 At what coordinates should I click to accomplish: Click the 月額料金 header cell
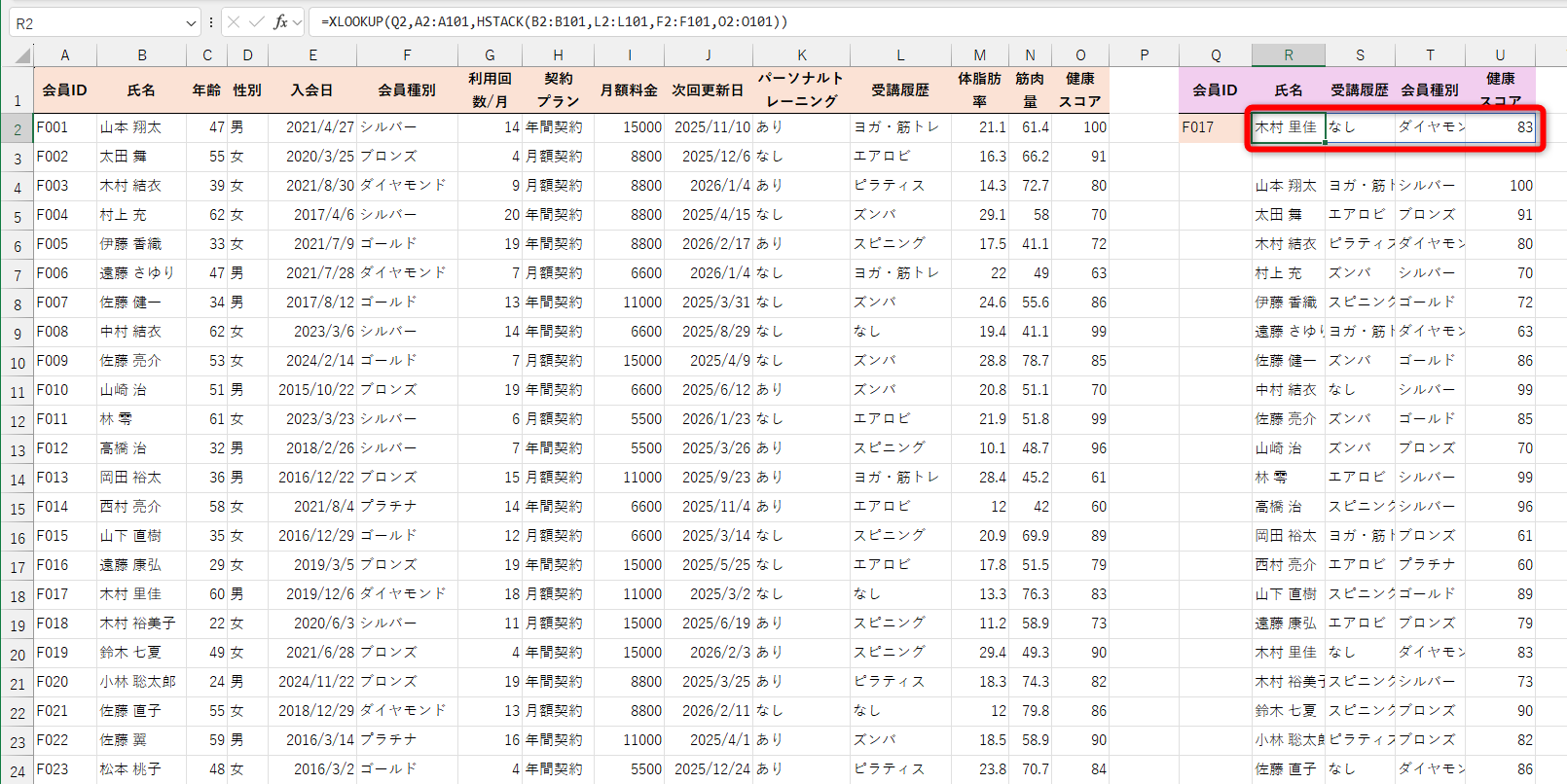[629, 89]
